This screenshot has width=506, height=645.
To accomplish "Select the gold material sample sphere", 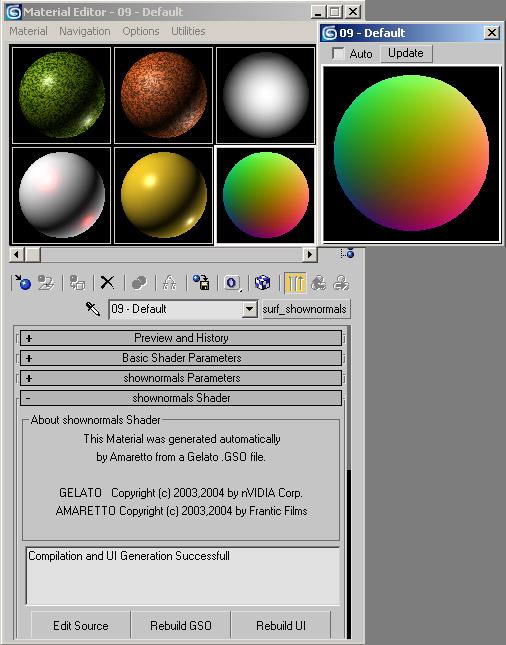I will (164, 195).
